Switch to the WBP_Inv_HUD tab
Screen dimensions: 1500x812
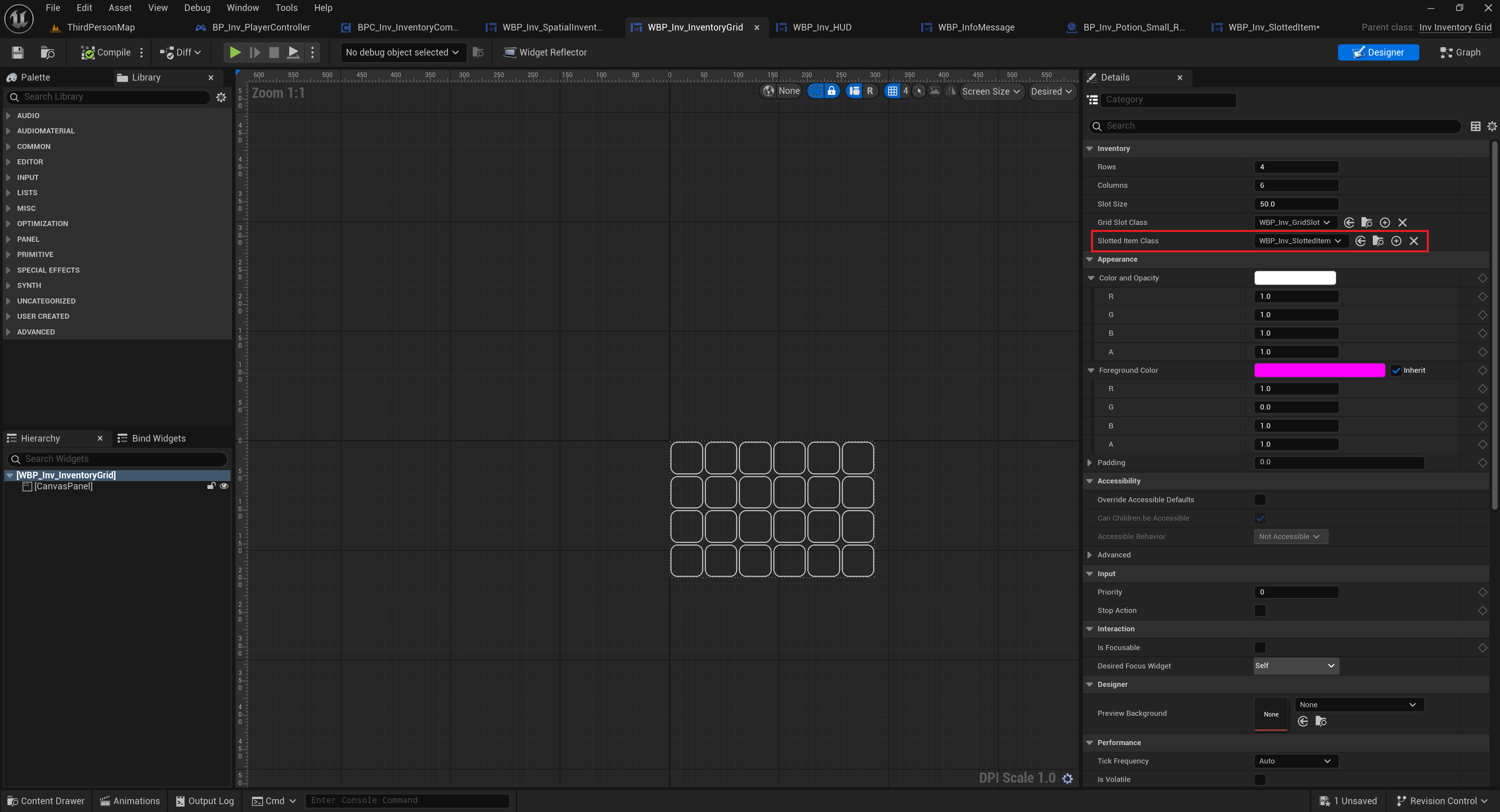coord(821,27)
